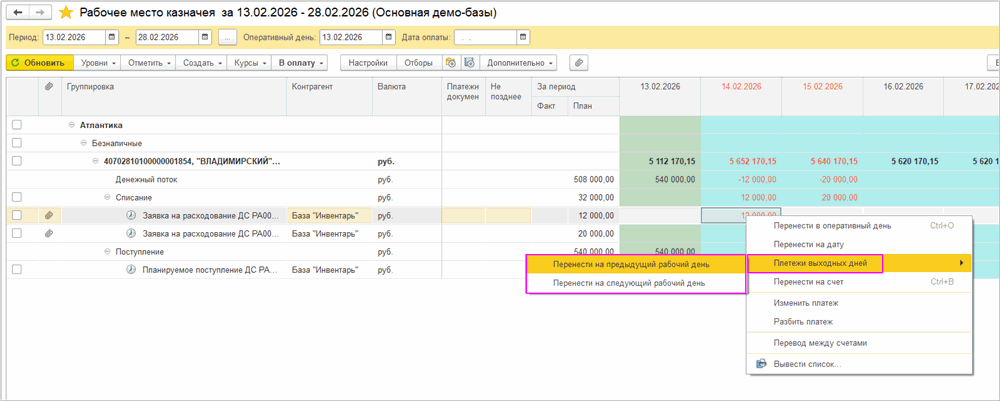Tick the checkbox for the Атлантика row
1000x401 pixels.
click(16, 125)
